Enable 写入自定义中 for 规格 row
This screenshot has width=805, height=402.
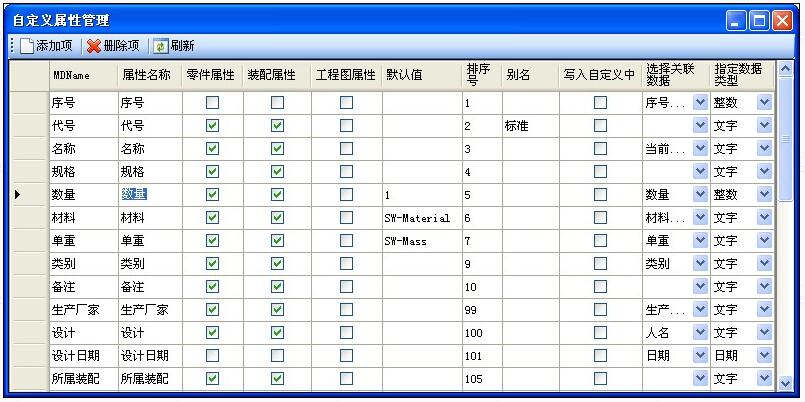click(600, 171)
